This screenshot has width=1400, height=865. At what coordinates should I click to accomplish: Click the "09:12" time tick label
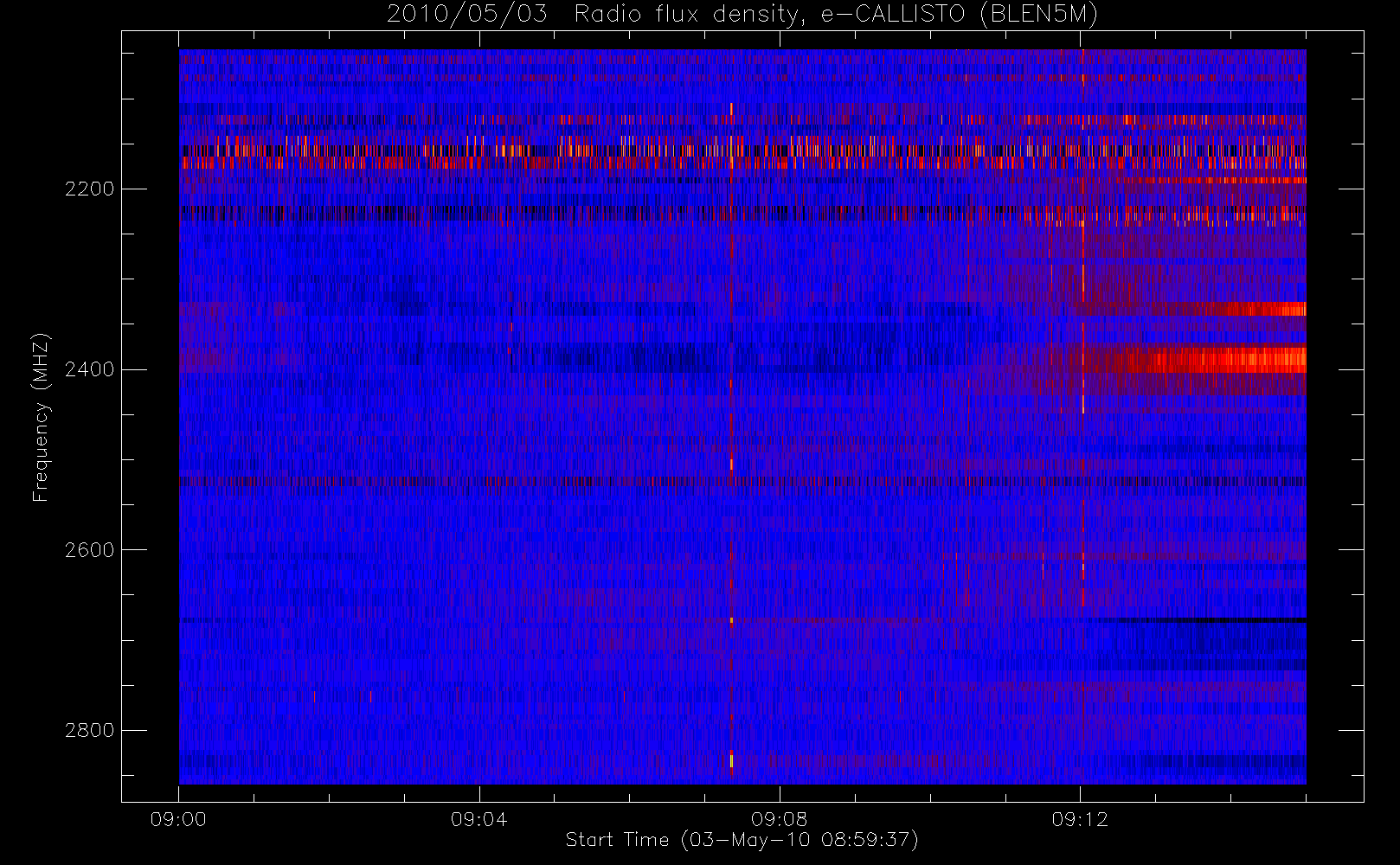(1080, 819)
